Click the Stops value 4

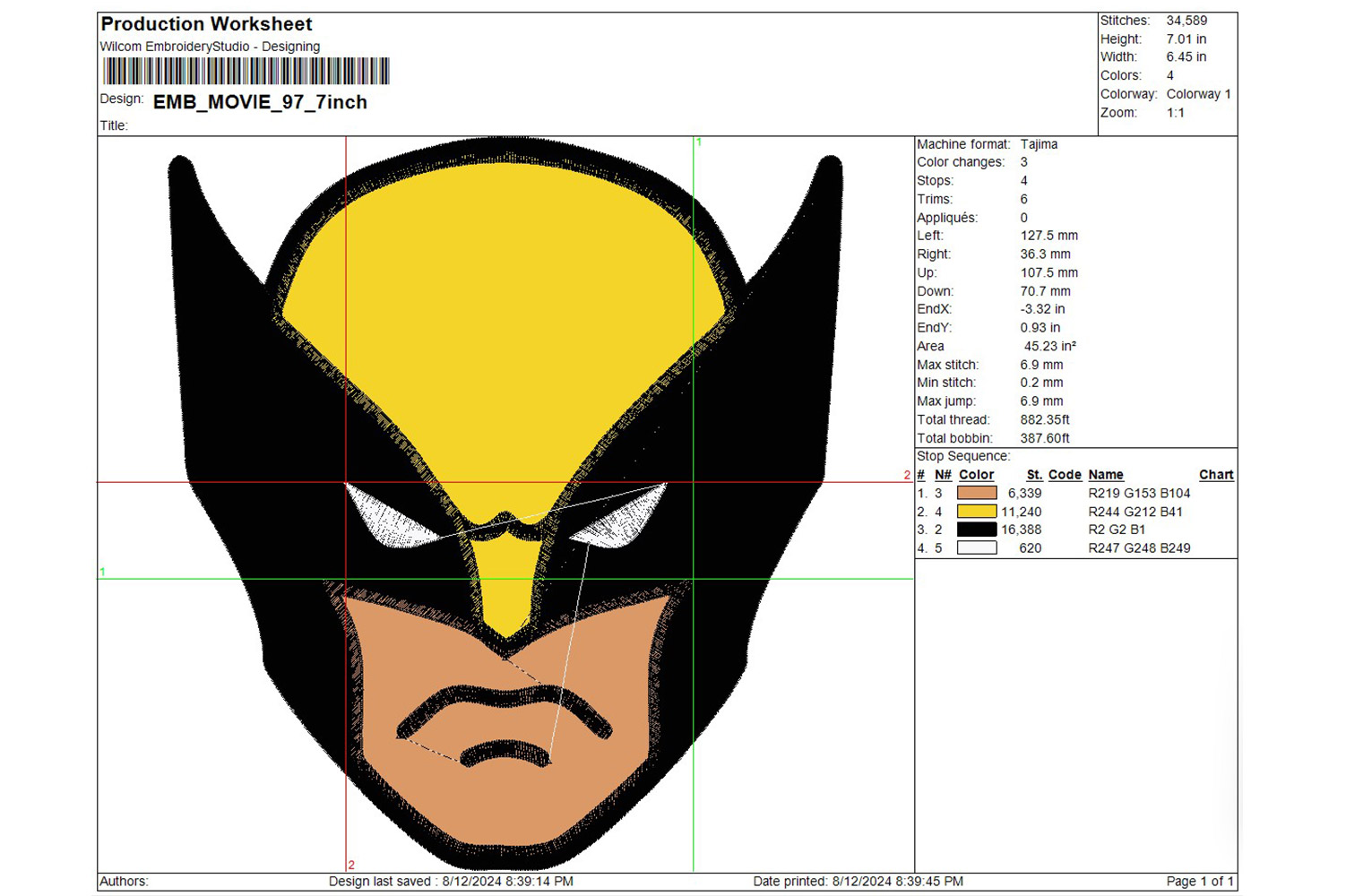(x=1024, y=181)
